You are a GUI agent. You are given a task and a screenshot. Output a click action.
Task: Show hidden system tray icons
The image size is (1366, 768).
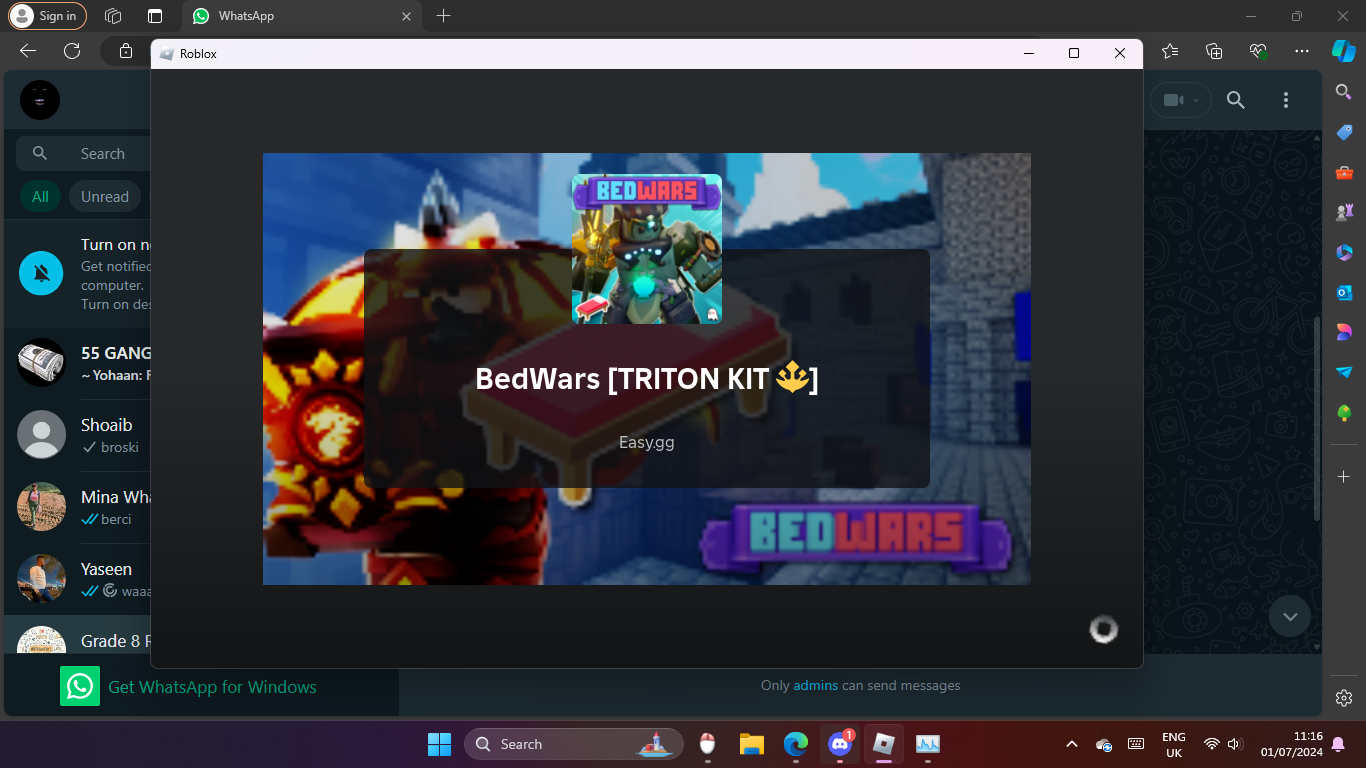[x=1072, y=744]
